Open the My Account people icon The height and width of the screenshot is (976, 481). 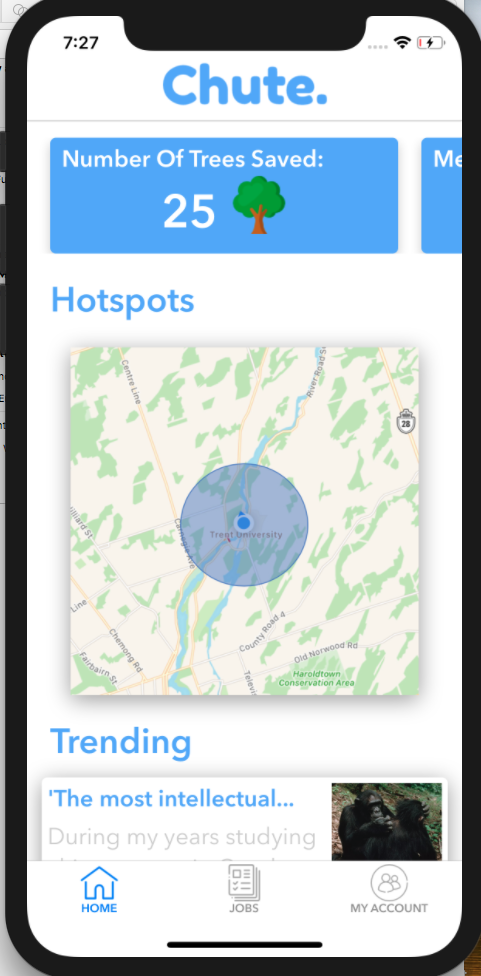[x=389, y=883]
